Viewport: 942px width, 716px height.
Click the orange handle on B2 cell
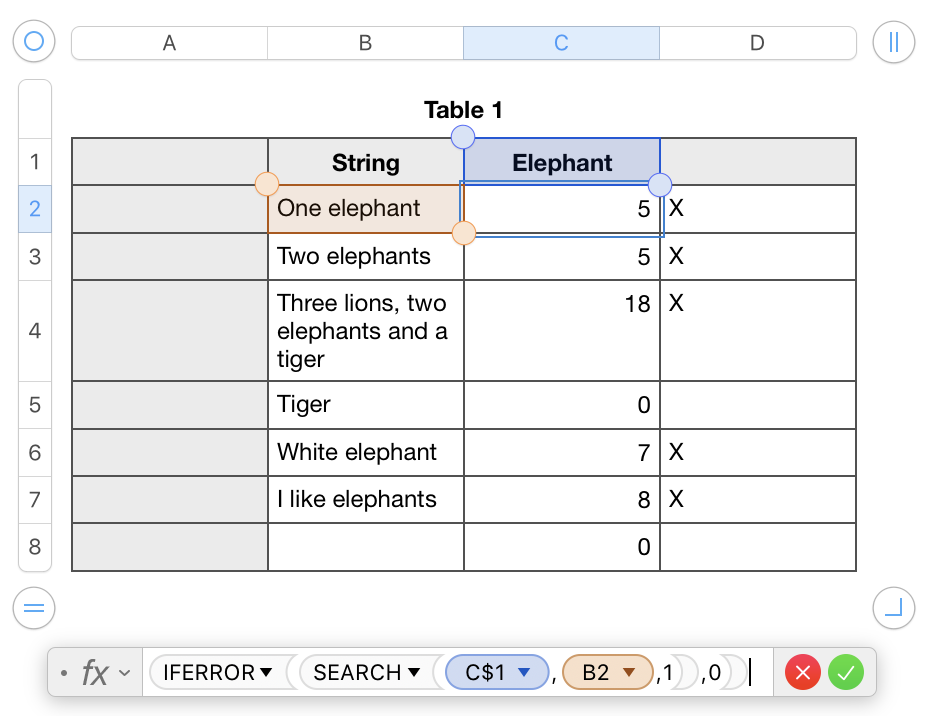(x=267, y=184)
